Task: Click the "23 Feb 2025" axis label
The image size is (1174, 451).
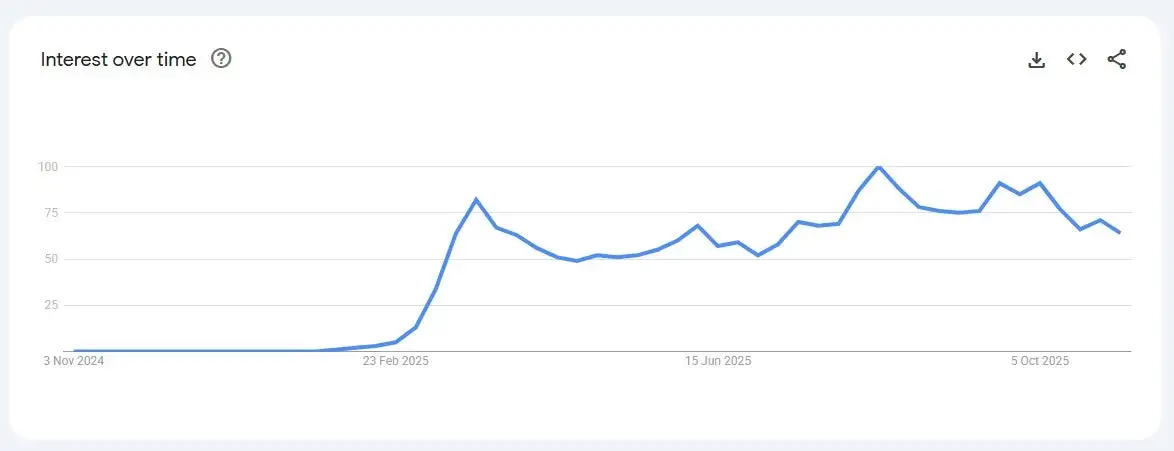Action: pyautogui.click(x=396, y=361)
